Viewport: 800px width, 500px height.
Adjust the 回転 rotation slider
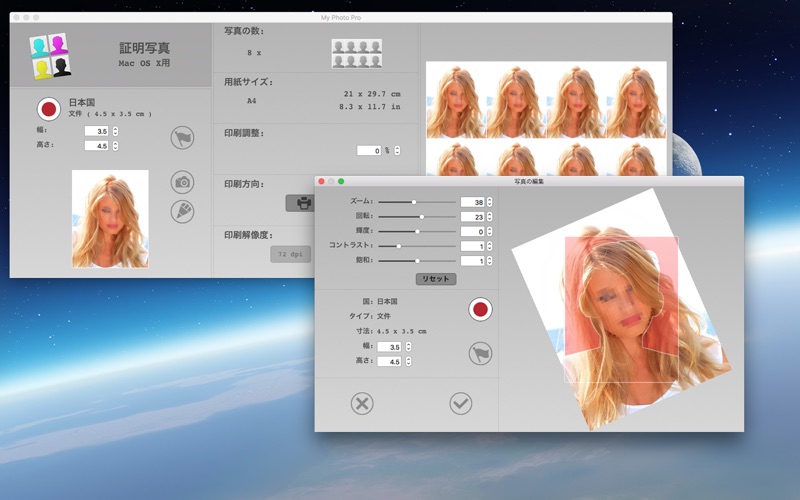[x=417, y=217]
